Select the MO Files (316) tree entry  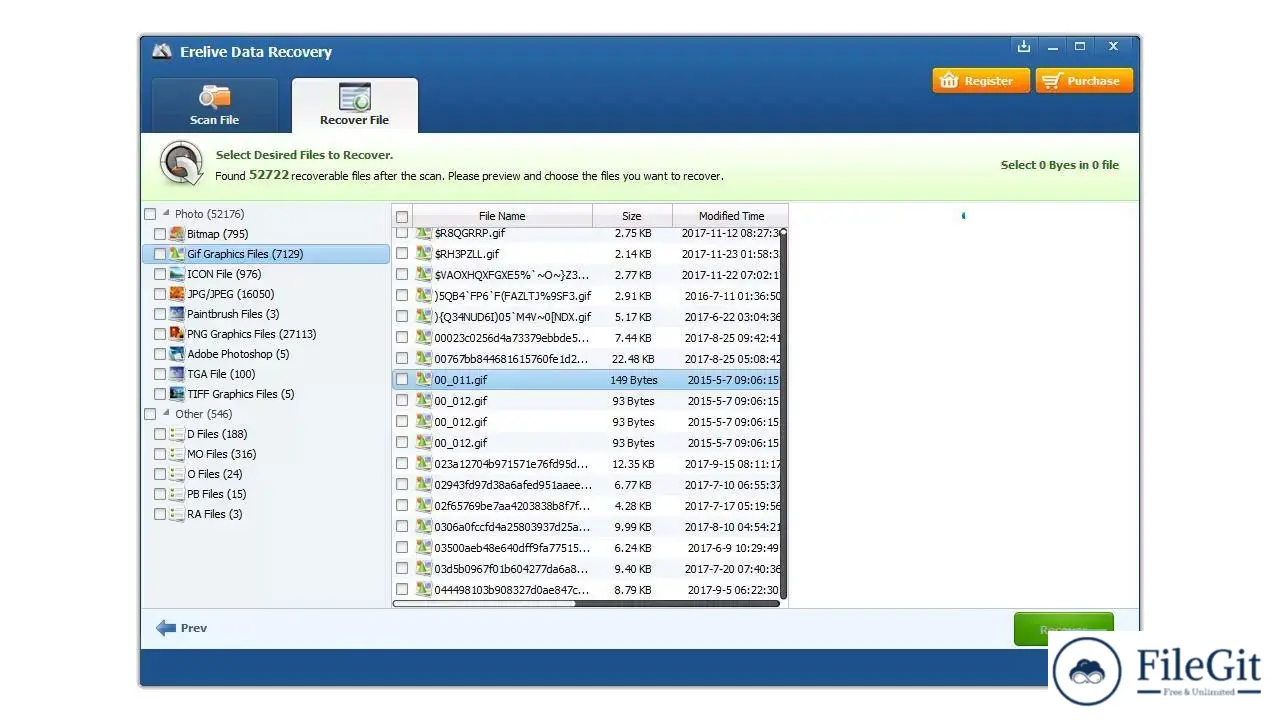point(221,454)
